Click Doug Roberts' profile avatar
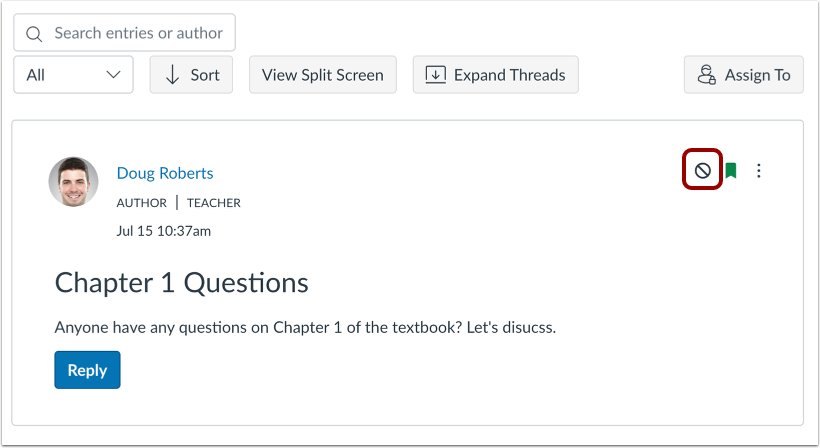820x448 pixels. click(x=74, y=182)
